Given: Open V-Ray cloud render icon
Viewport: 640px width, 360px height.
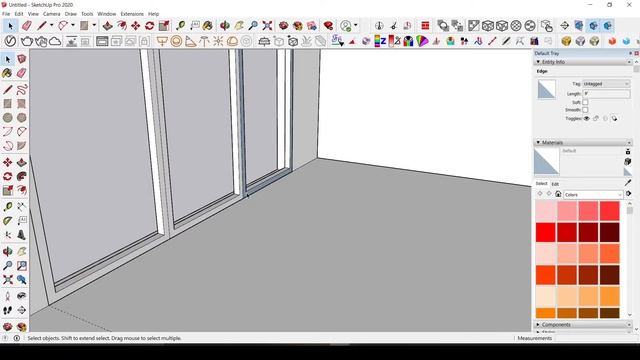Looking at the screenshot, I should tap(55, 41).
